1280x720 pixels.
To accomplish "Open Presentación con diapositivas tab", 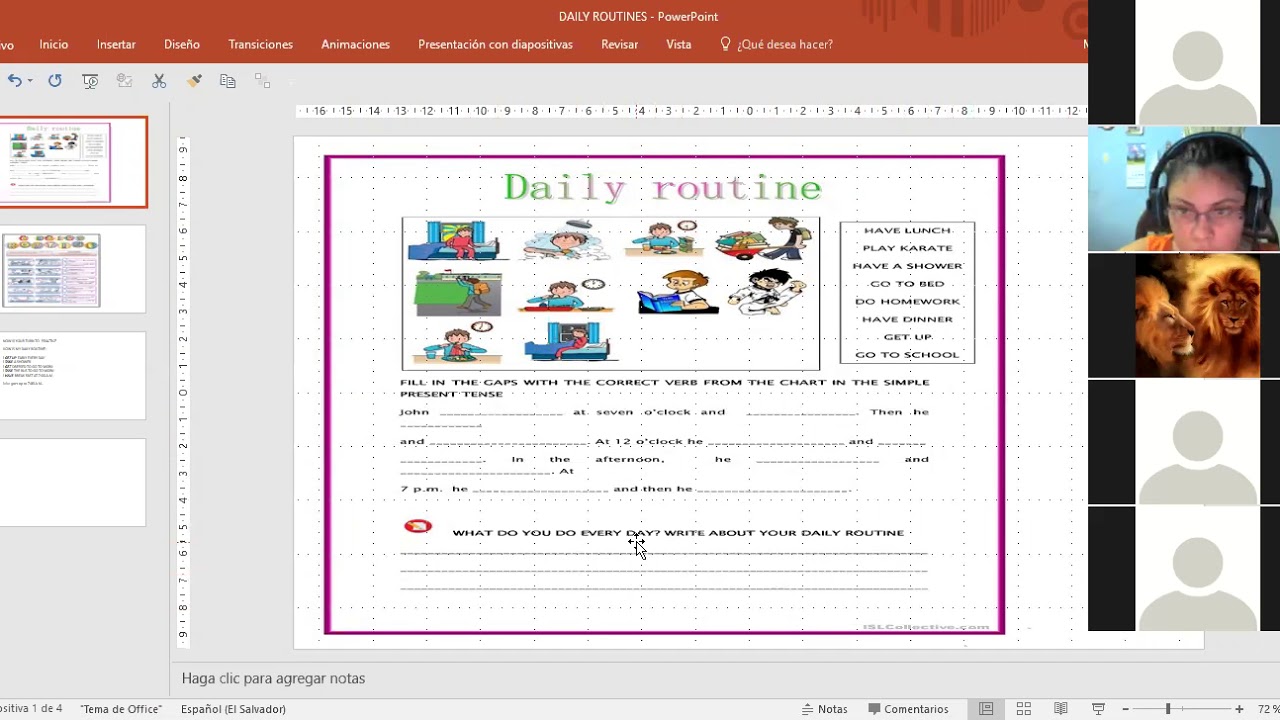I will pos(495,44).
